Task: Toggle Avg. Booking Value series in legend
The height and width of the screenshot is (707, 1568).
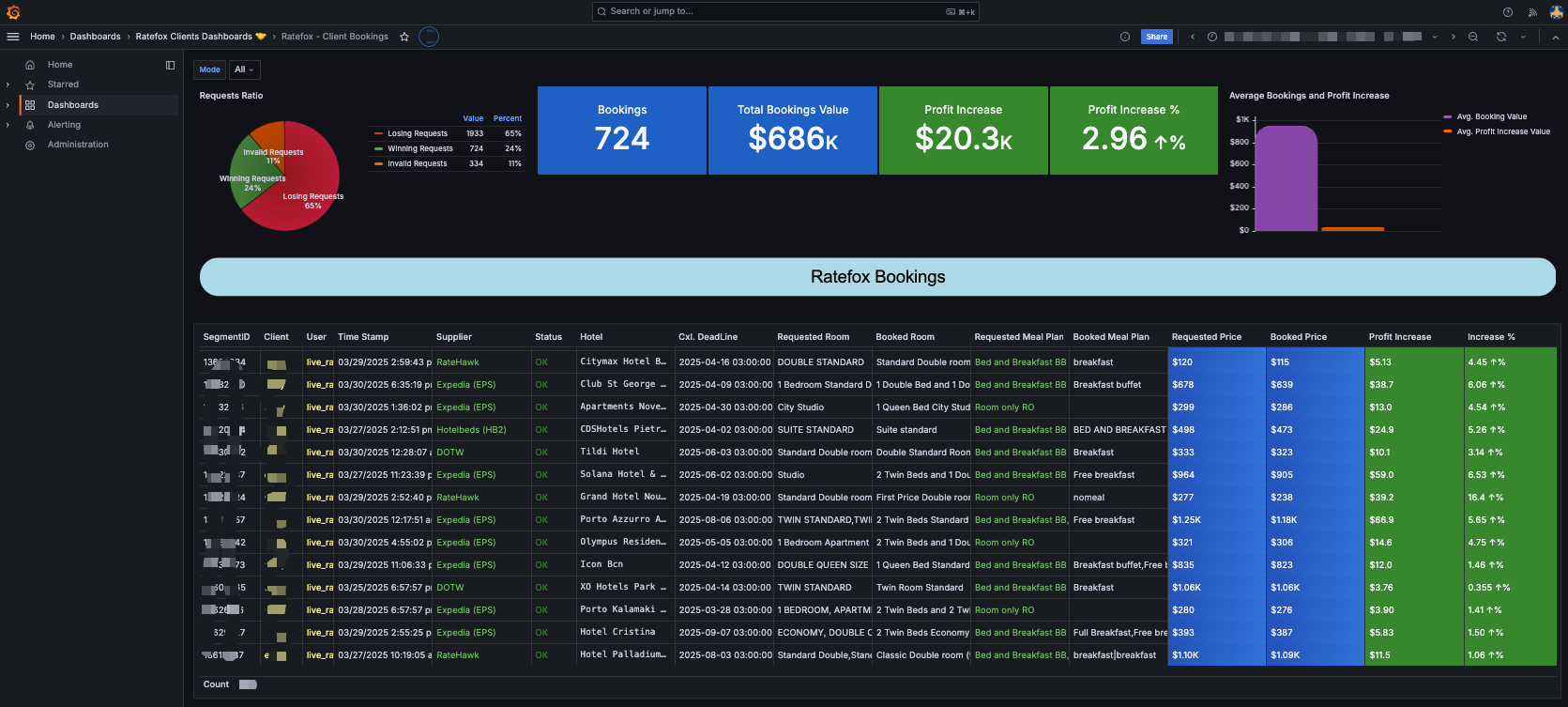Action: click(1492, 116)
